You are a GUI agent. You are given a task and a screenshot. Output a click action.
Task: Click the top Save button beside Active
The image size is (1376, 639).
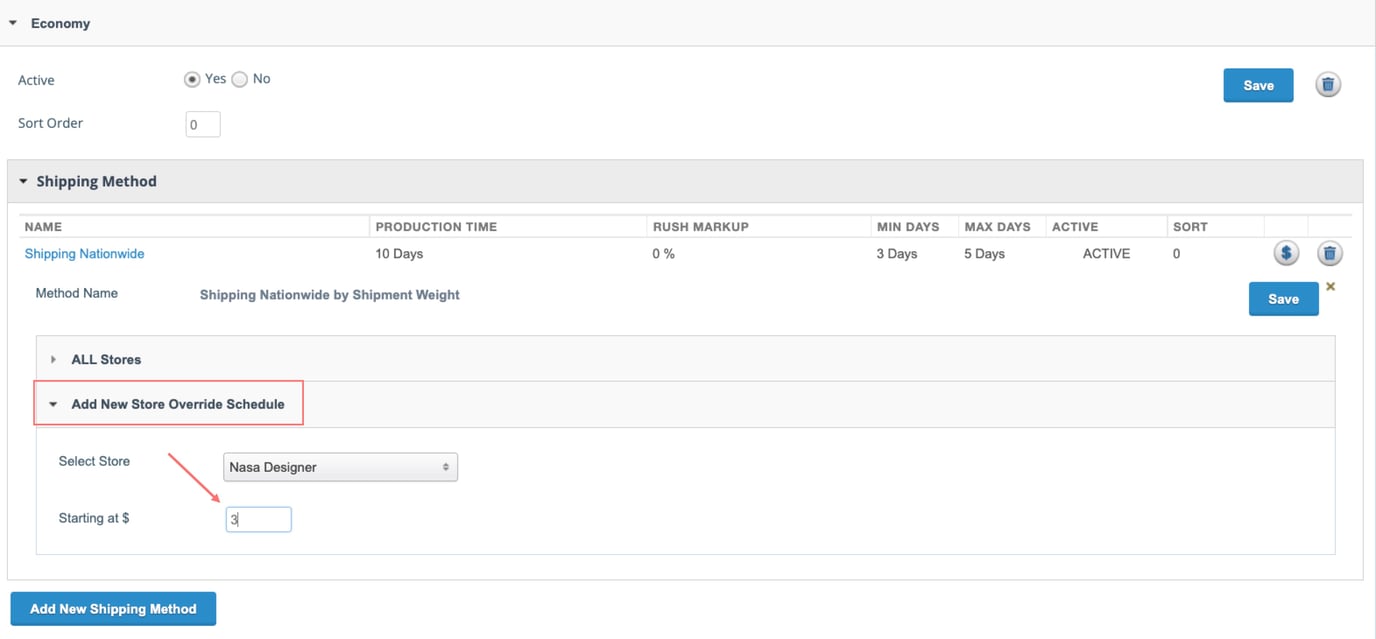(1257, 85)
